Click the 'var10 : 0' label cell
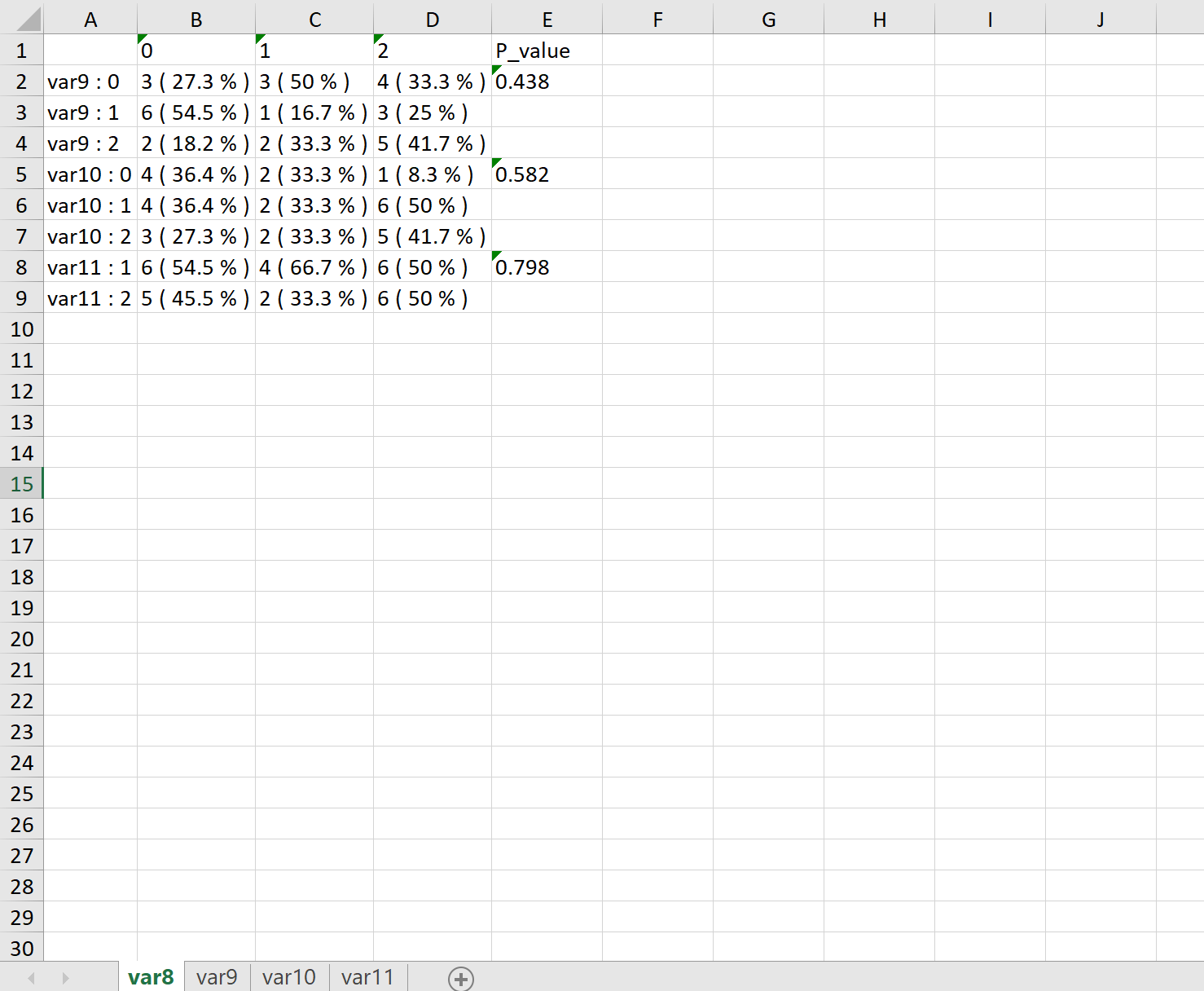This screenshot has width=1204, height=991. 90,174
